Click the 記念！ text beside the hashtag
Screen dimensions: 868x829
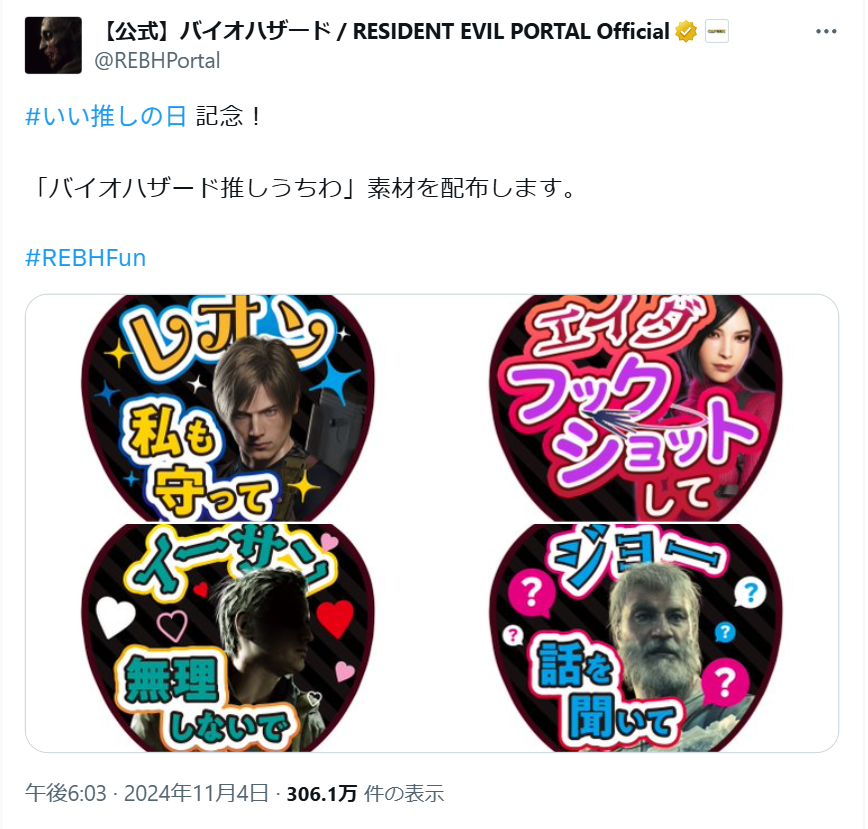(229, 116)
